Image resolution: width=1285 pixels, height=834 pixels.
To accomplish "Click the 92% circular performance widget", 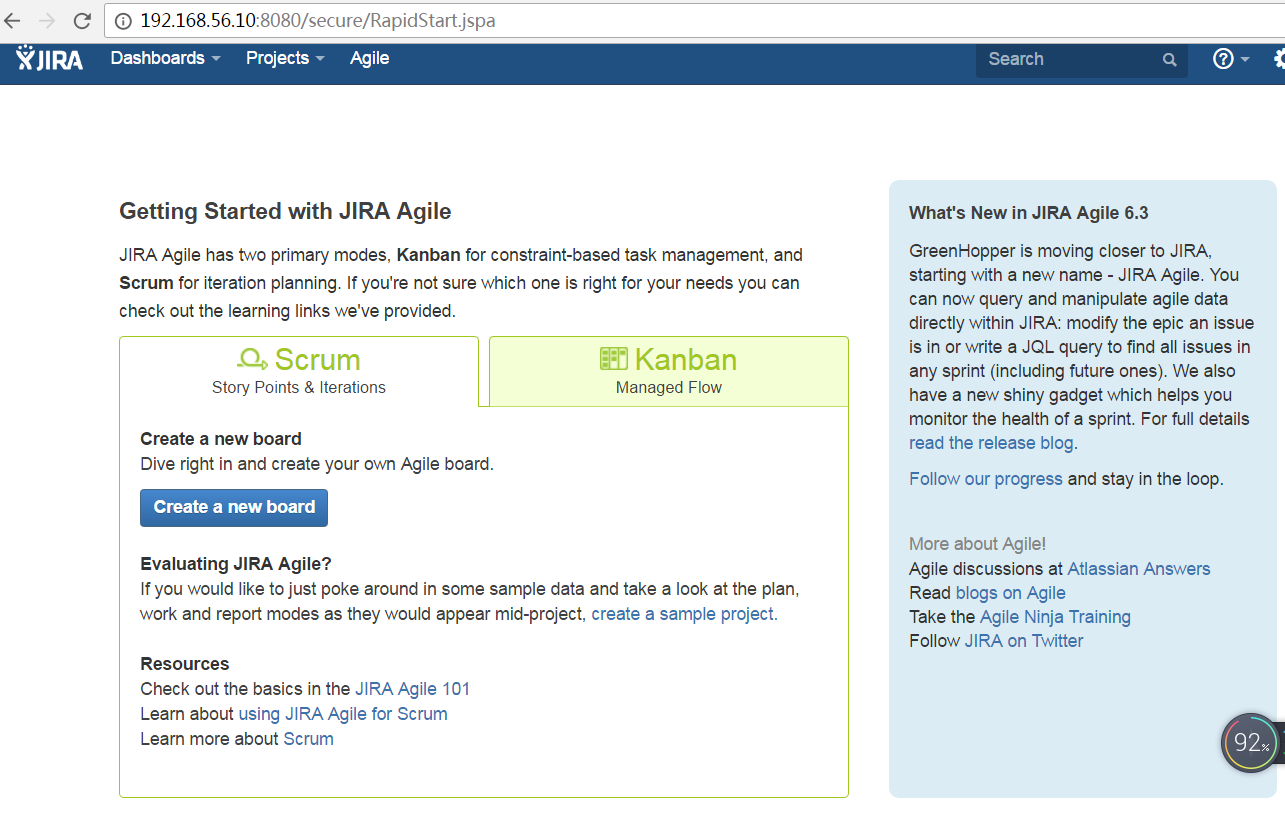I will point(1250,742).
